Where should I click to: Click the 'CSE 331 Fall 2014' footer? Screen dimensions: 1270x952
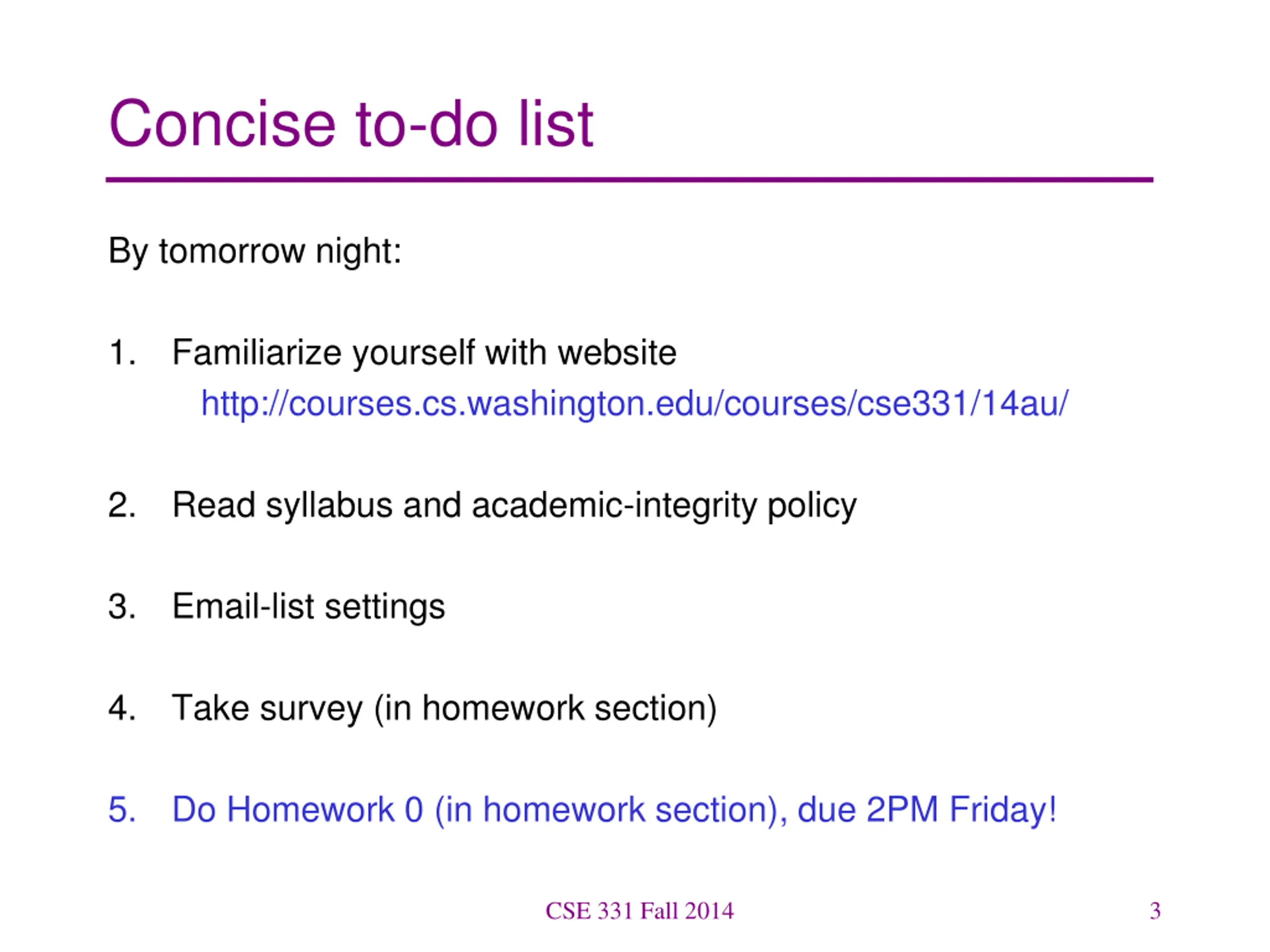639,911
